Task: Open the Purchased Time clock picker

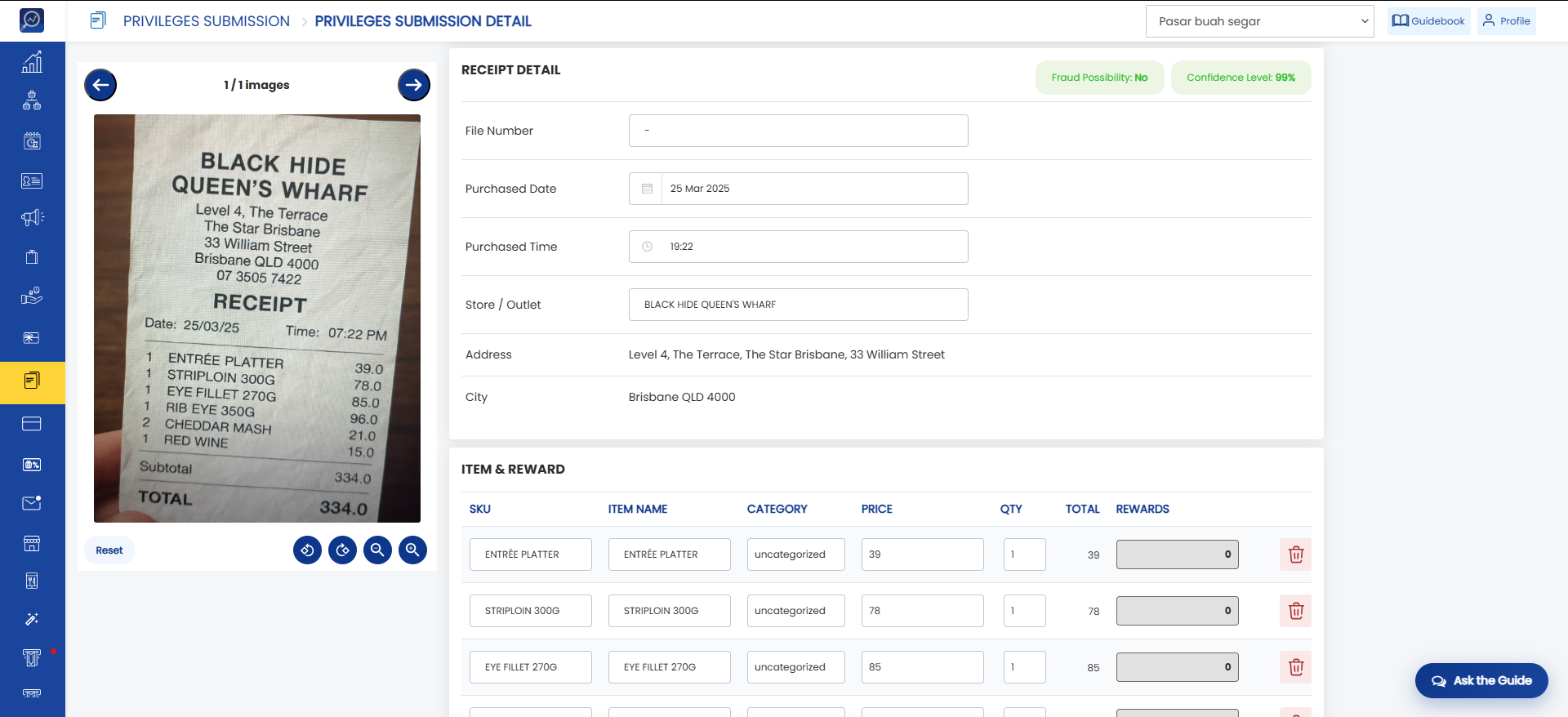Action: tap(647, 247)
